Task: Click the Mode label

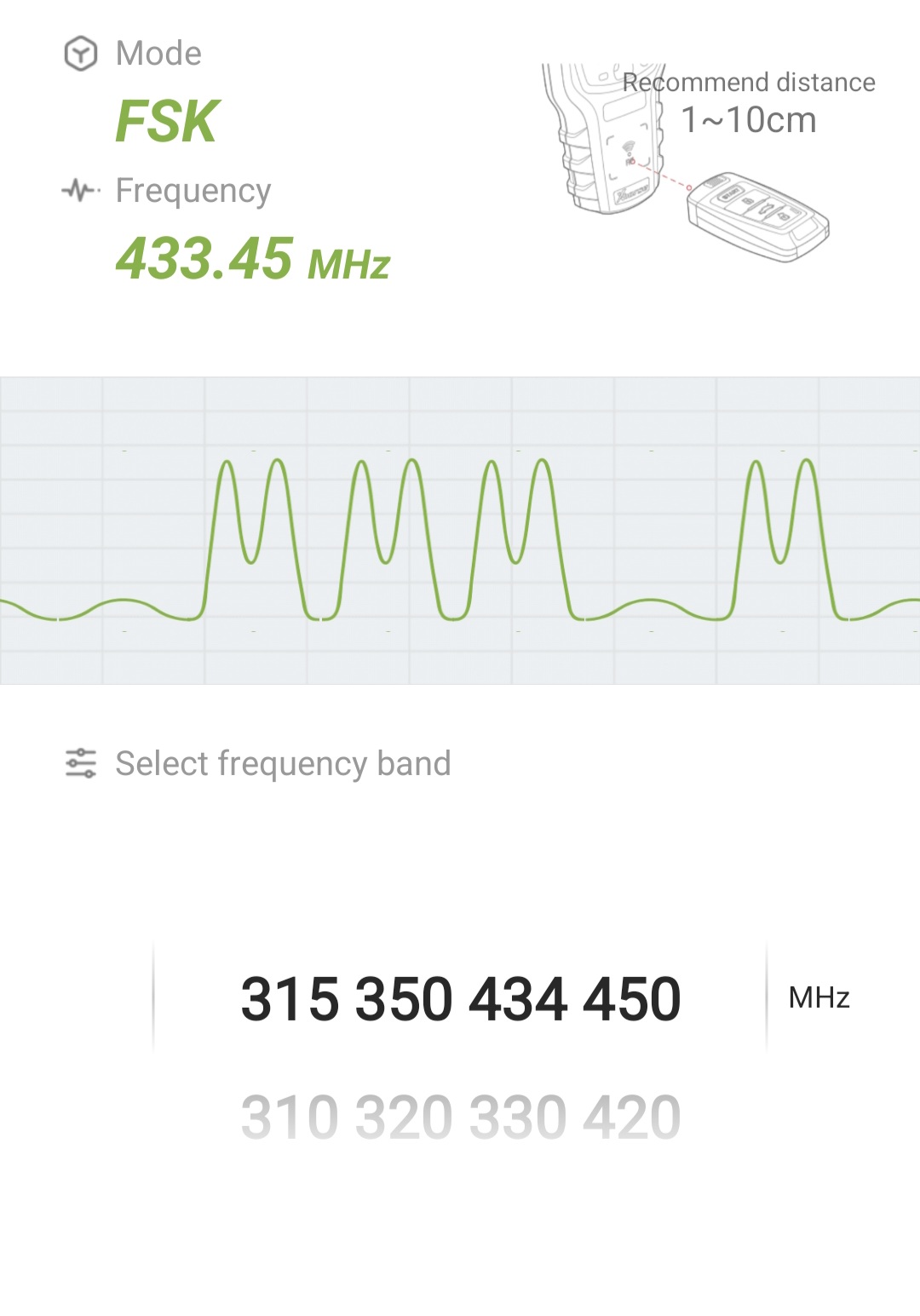Action: coord(158,54)
